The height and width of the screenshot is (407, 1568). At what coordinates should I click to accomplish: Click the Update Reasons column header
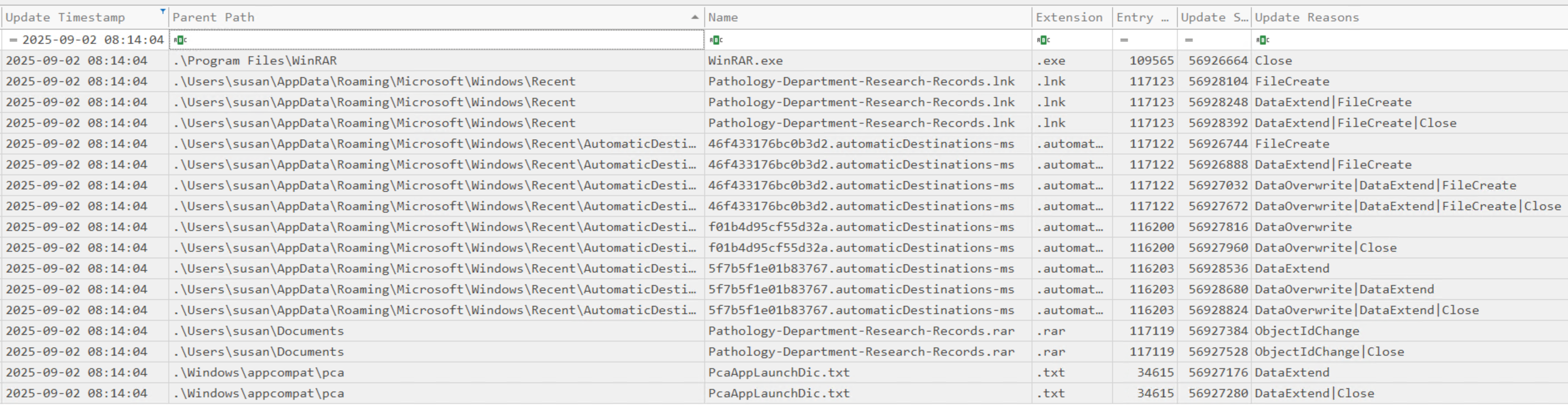1306,18
